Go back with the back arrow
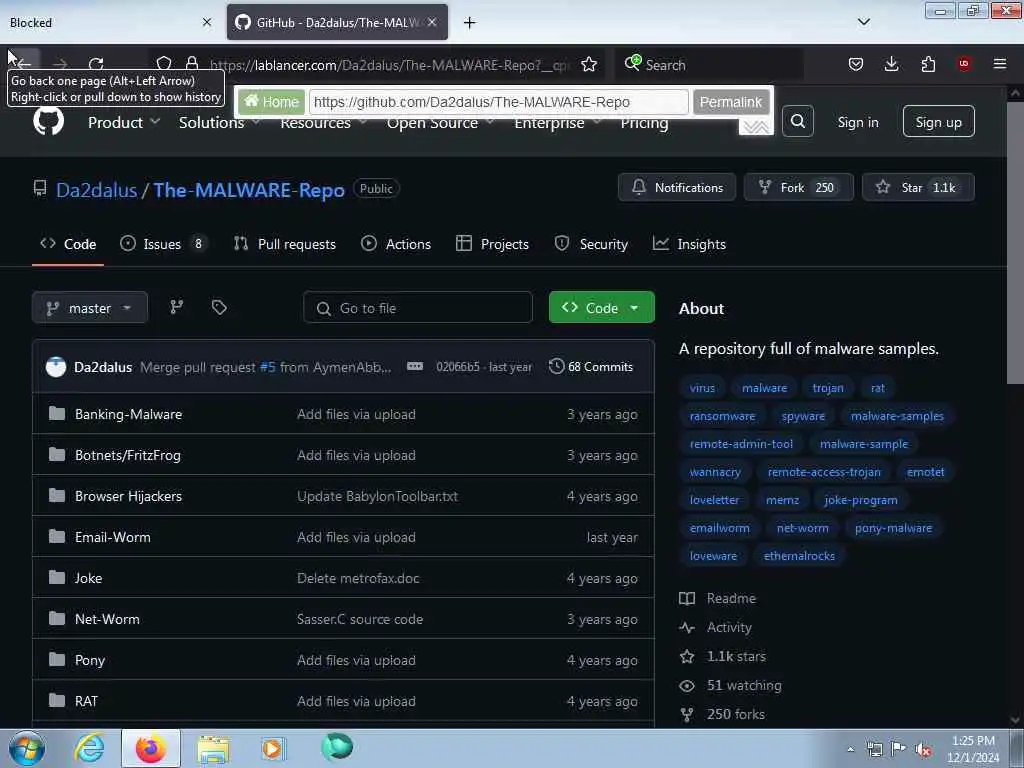The image size is (1024, 768). point(24,63)
